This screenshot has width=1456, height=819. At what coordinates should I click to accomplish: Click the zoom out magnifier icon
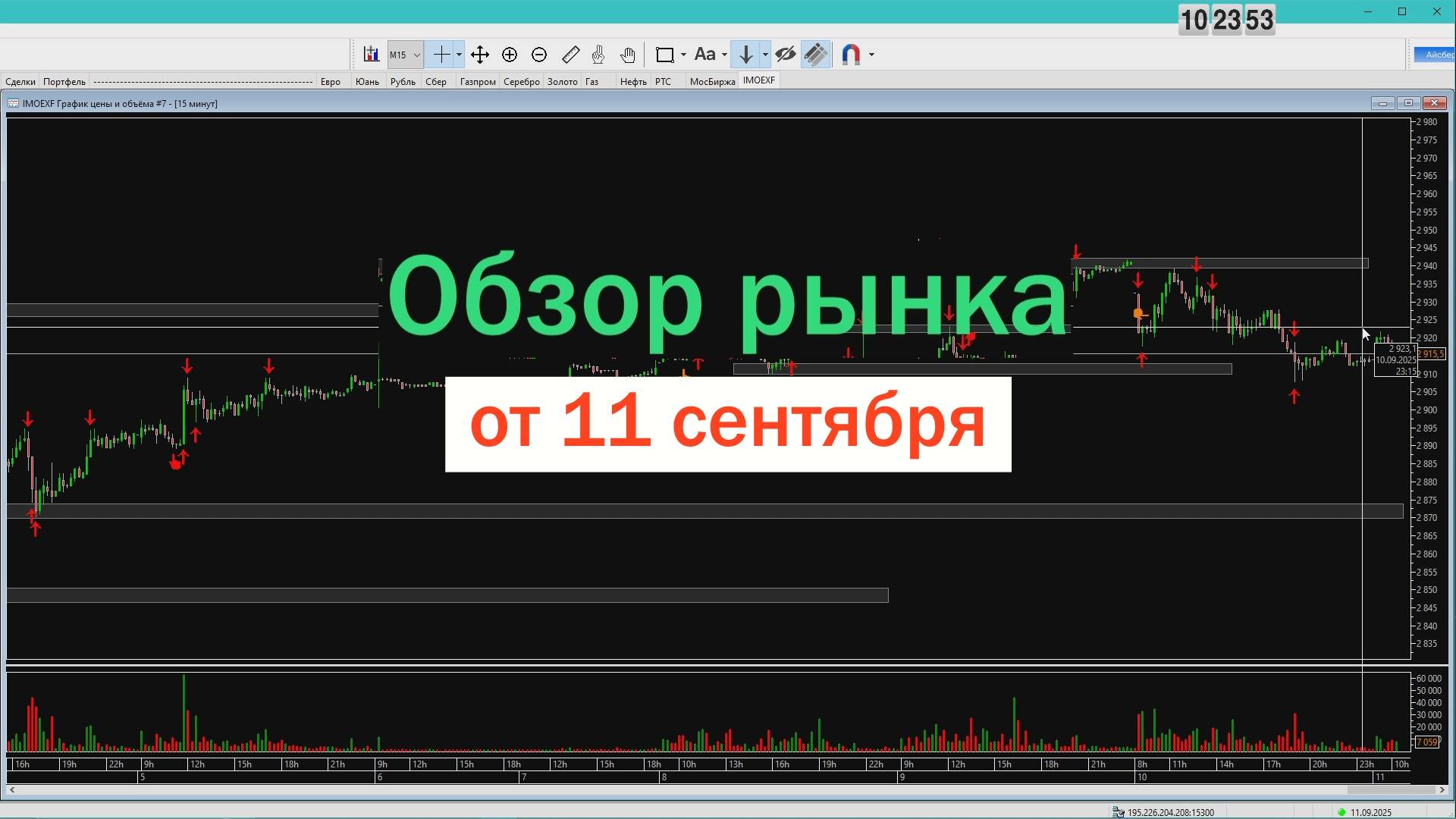pos(539,55)
